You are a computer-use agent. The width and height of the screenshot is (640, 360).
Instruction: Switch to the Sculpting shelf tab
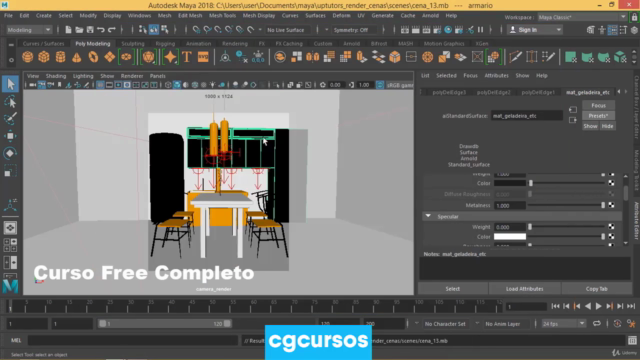(133, 43)
